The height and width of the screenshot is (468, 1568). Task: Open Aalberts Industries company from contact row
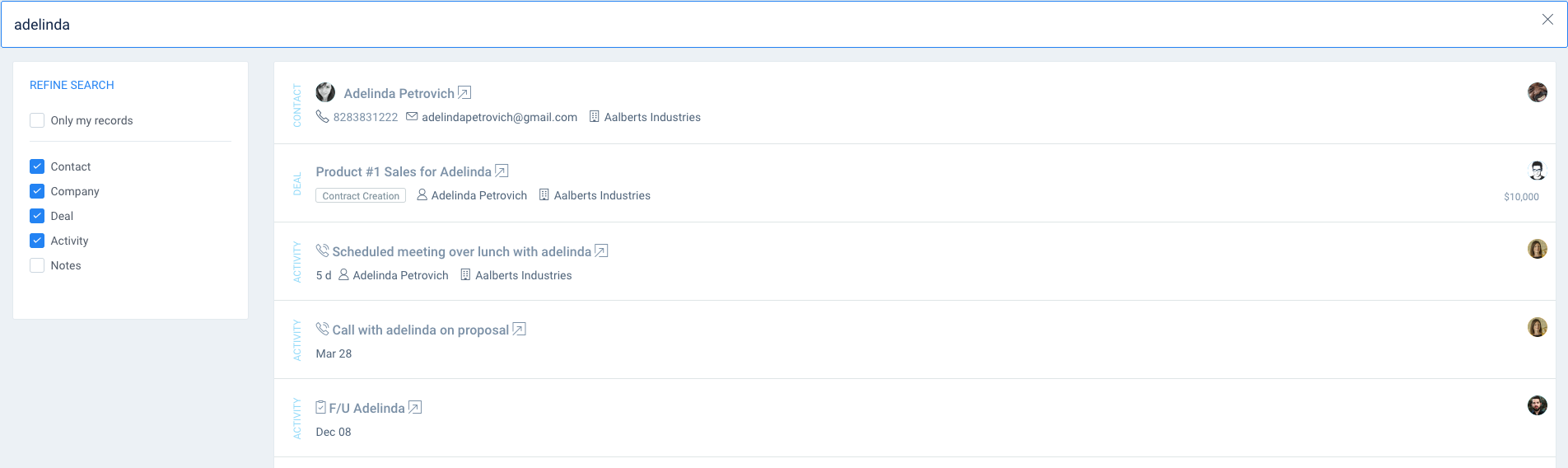tap(652, 117)
